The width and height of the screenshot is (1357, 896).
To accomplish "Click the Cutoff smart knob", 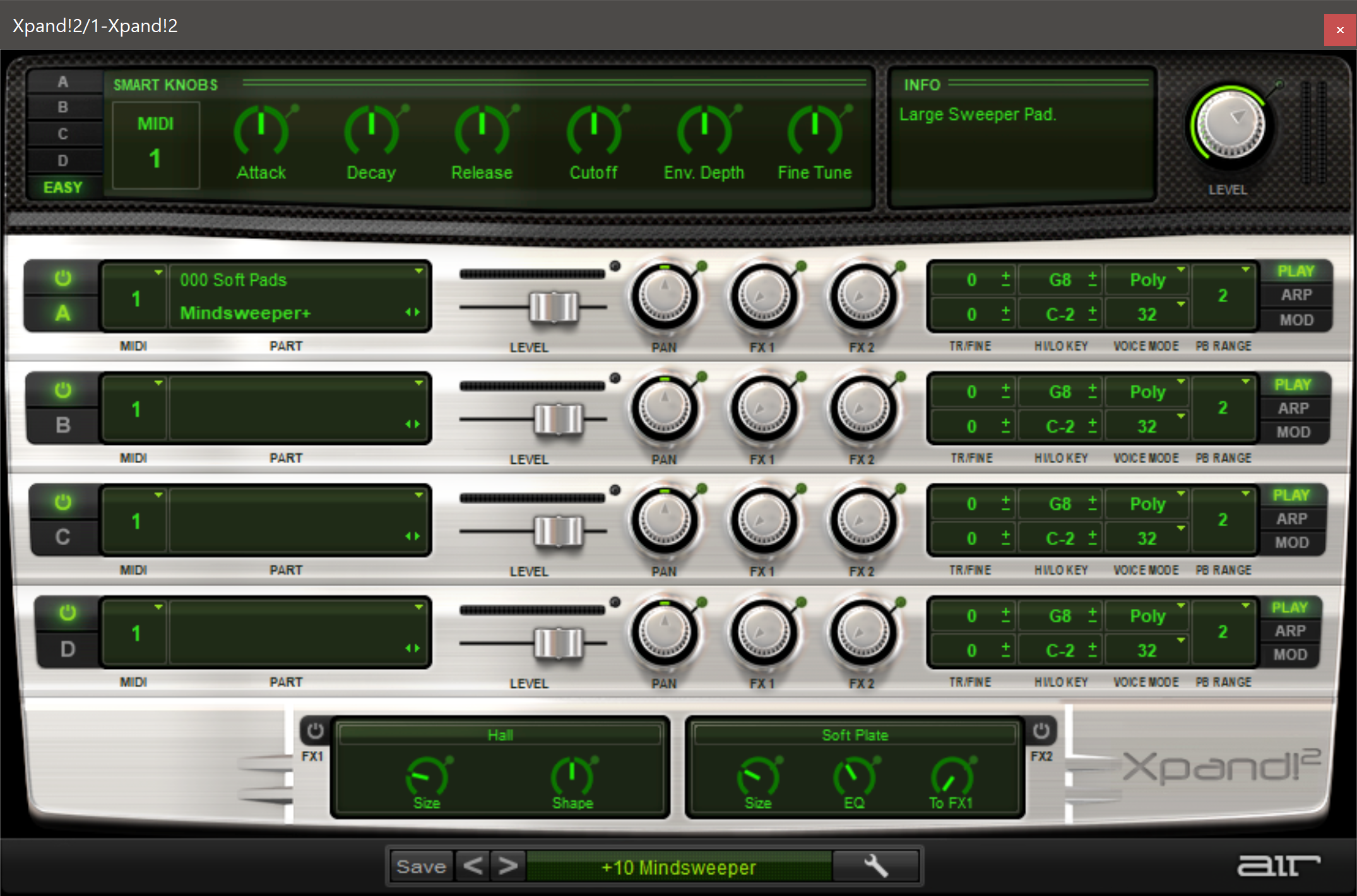I will tap(594, 131).
